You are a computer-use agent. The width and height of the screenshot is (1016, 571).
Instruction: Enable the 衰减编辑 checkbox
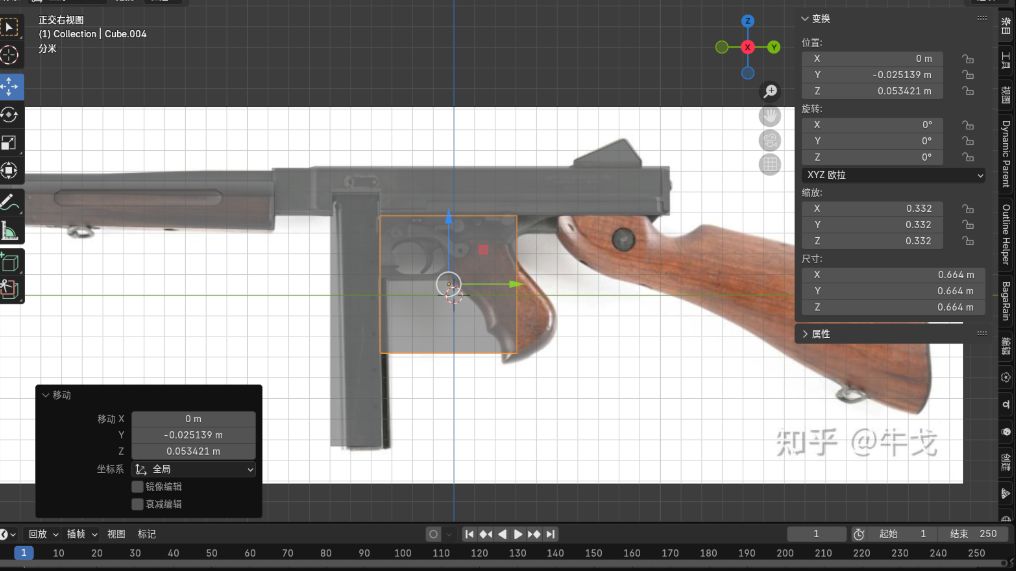coord(137,504)
